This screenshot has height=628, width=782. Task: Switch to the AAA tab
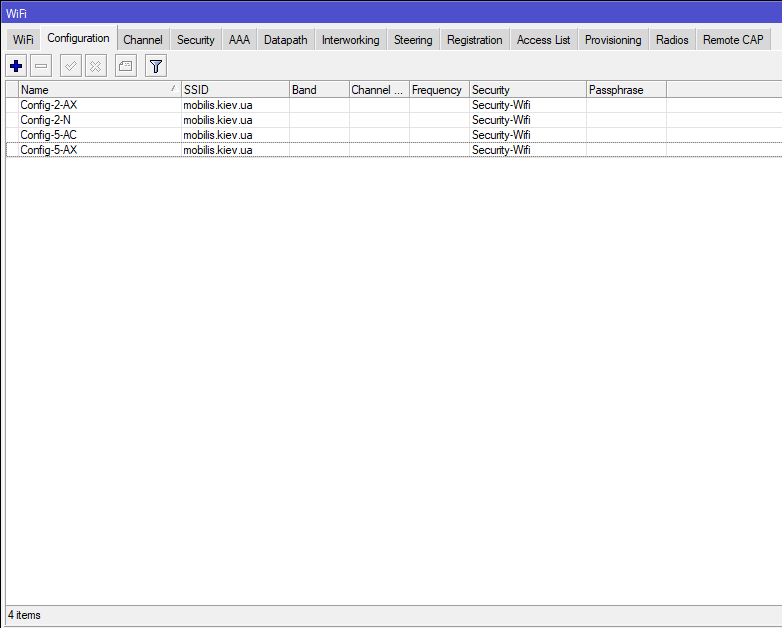pyautogui.click(x=239, y=40)
